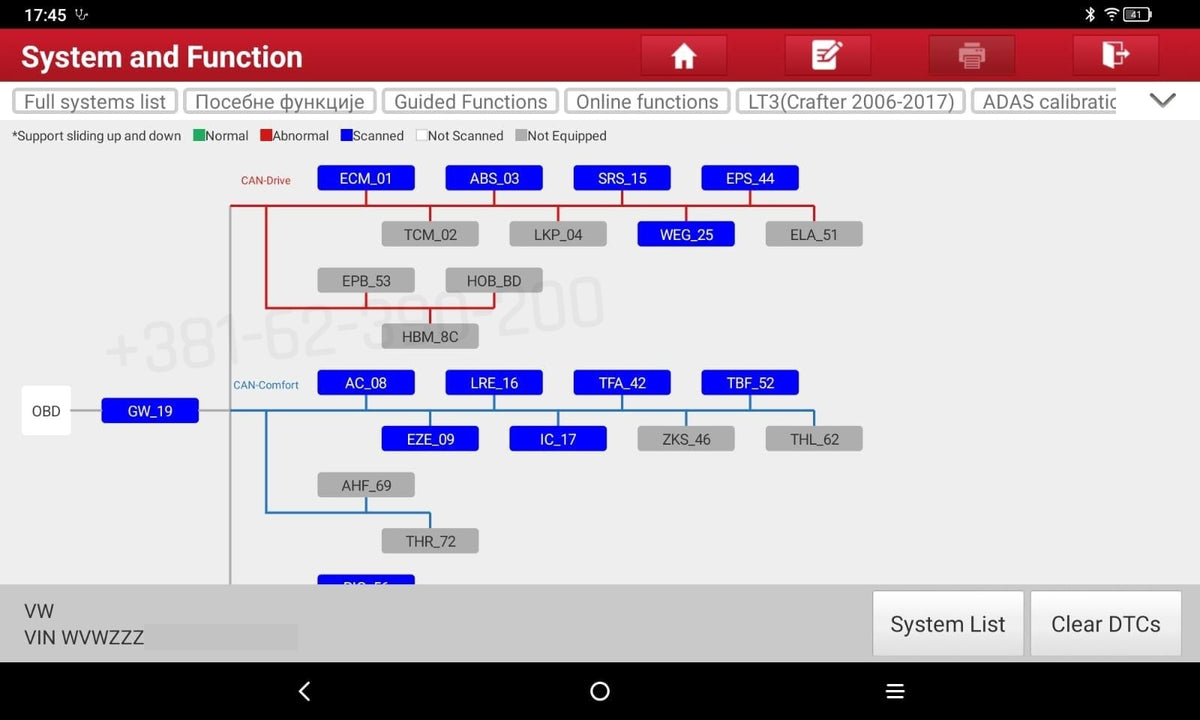This screenshot has width=1200, height=720.
Task: Open the Guided Functions tab
Action: [x=471, y=101]
